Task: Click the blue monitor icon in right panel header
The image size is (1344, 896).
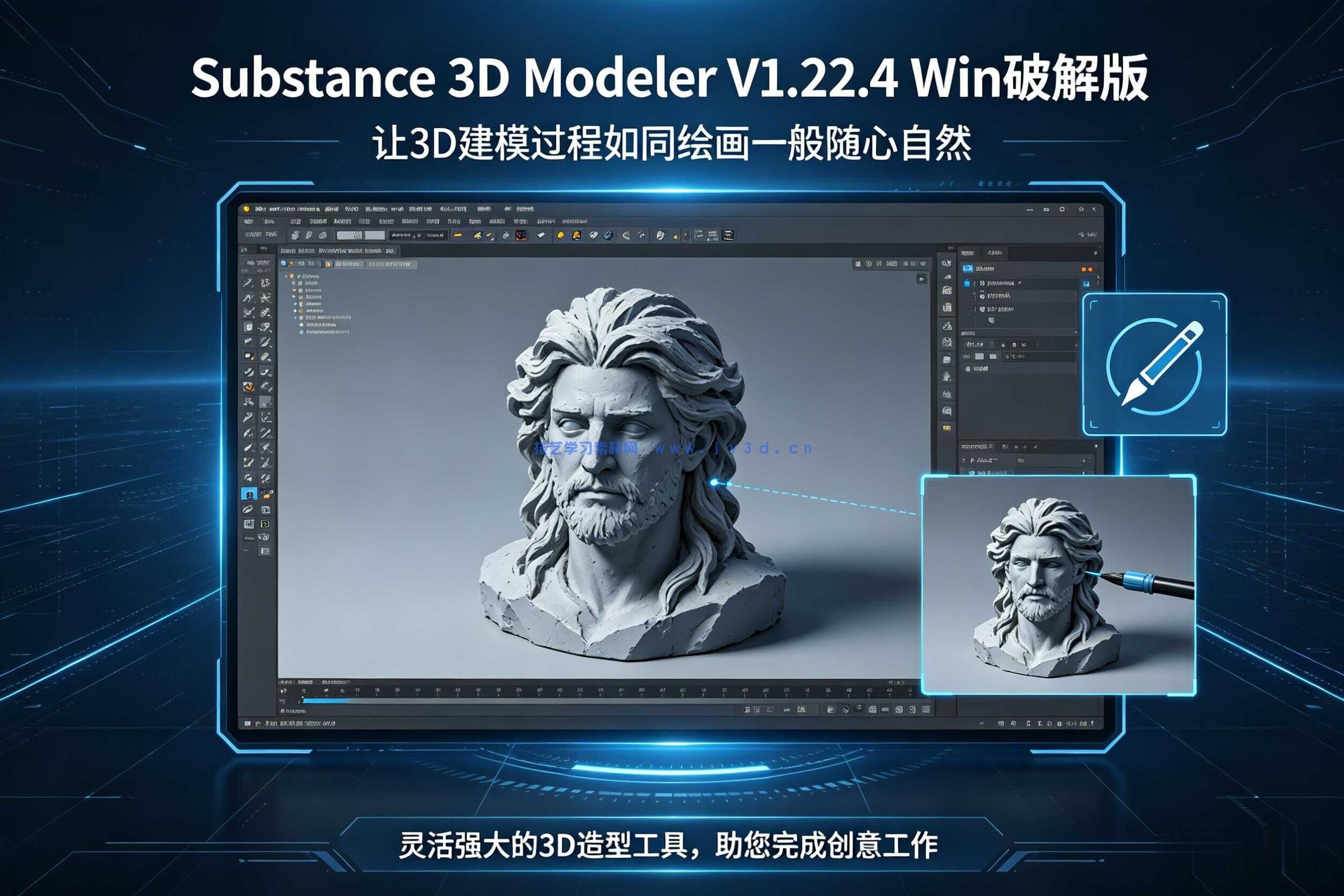Action: (x=967, y=268)
